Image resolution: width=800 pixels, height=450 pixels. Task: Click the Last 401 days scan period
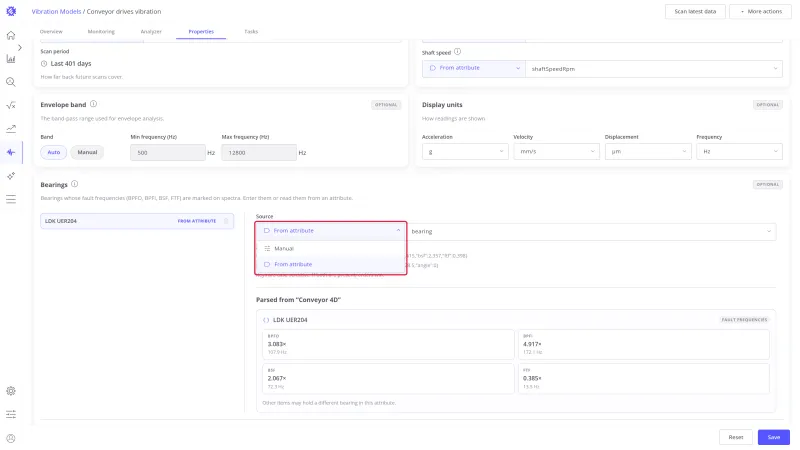coord(71,64)
